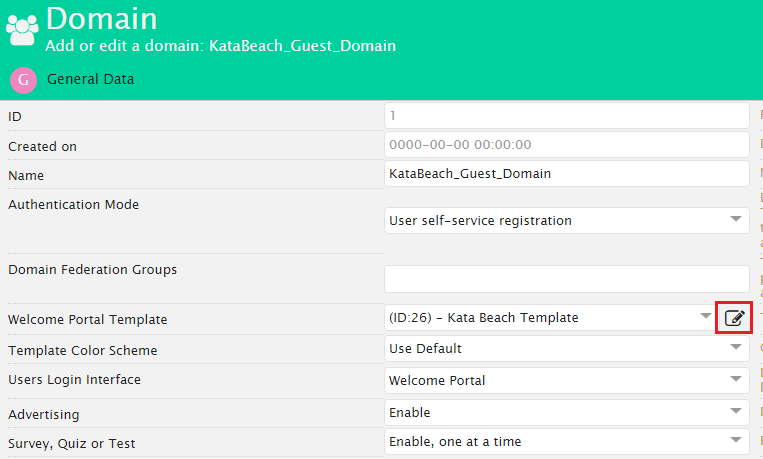Expand the Welcome Portal Template dropdown
Image resolution: width=763 pixels, height=459 pixels.
tap(549, 318)
